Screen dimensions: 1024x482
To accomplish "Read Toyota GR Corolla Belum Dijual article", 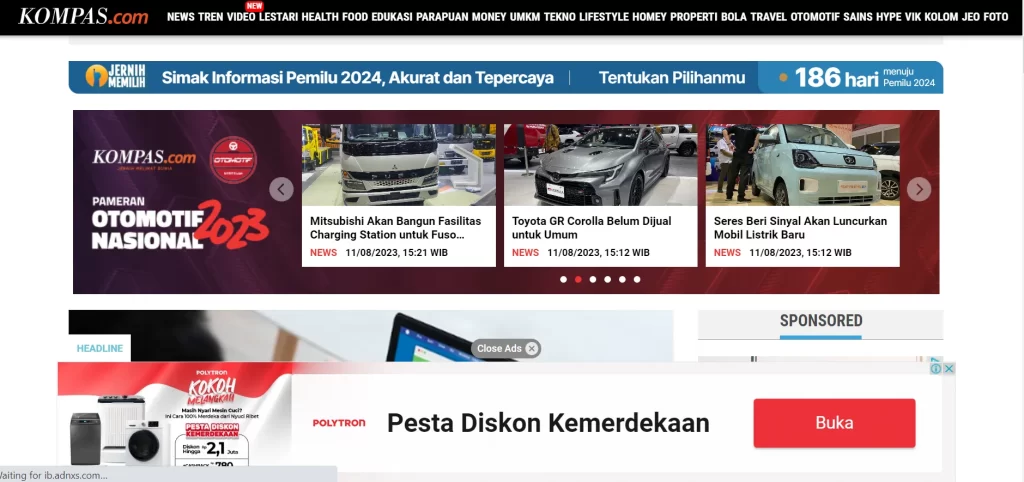I will (x=591, y=228).
